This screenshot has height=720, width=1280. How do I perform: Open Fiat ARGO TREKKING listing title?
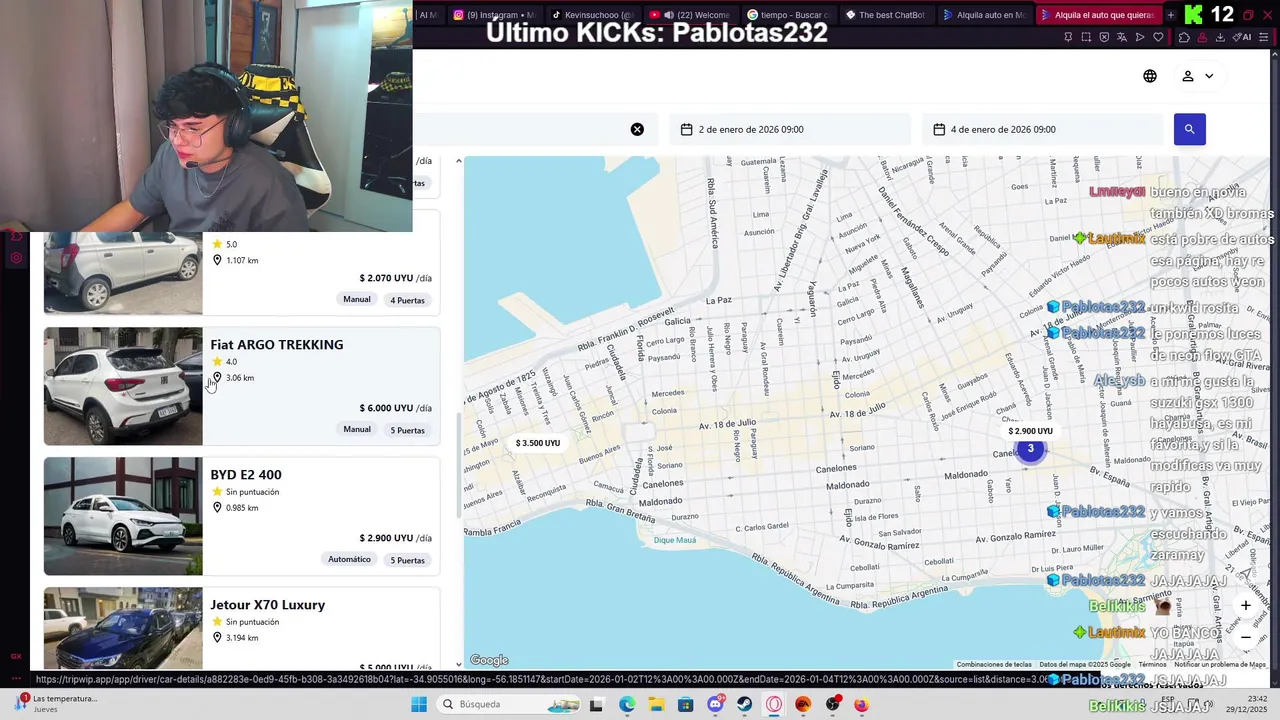pyautogui.click(x=277, y=344)
